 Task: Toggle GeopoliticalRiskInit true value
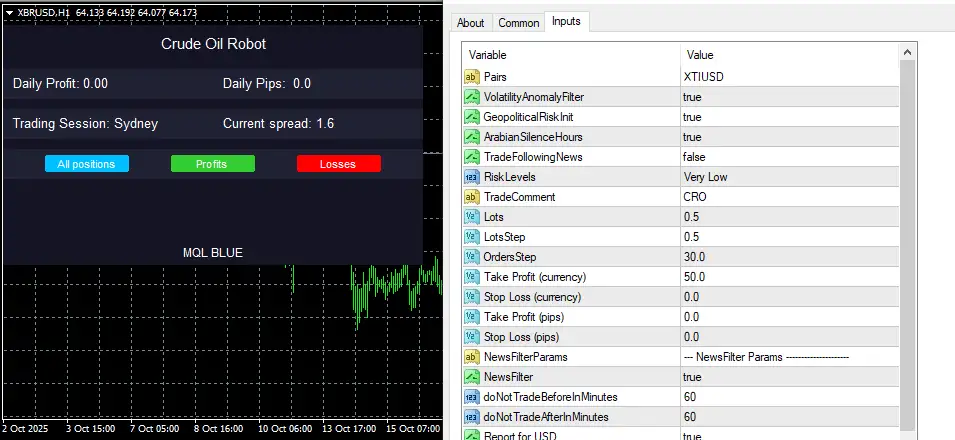pyautogui.click(x=692, y=117)
